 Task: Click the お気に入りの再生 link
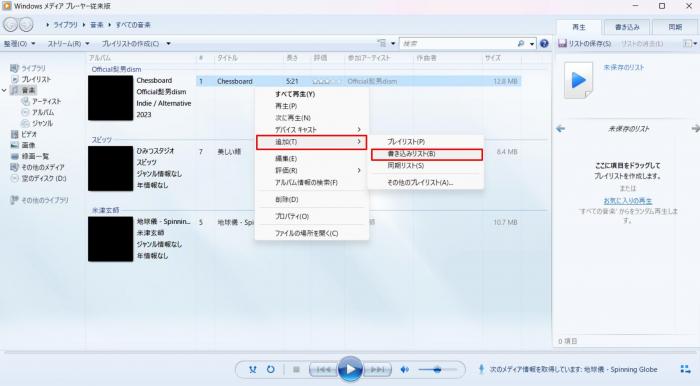[628, 201]
